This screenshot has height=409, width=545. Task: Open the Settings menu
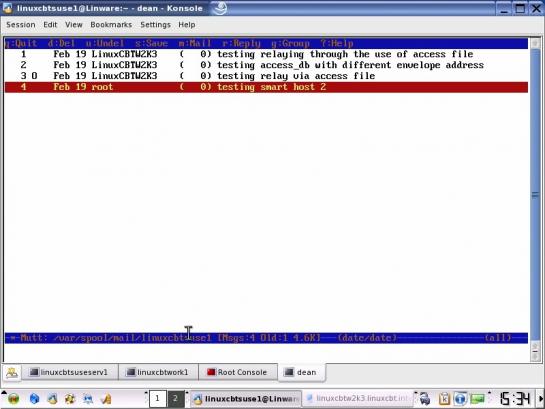(x=155, y=25)
